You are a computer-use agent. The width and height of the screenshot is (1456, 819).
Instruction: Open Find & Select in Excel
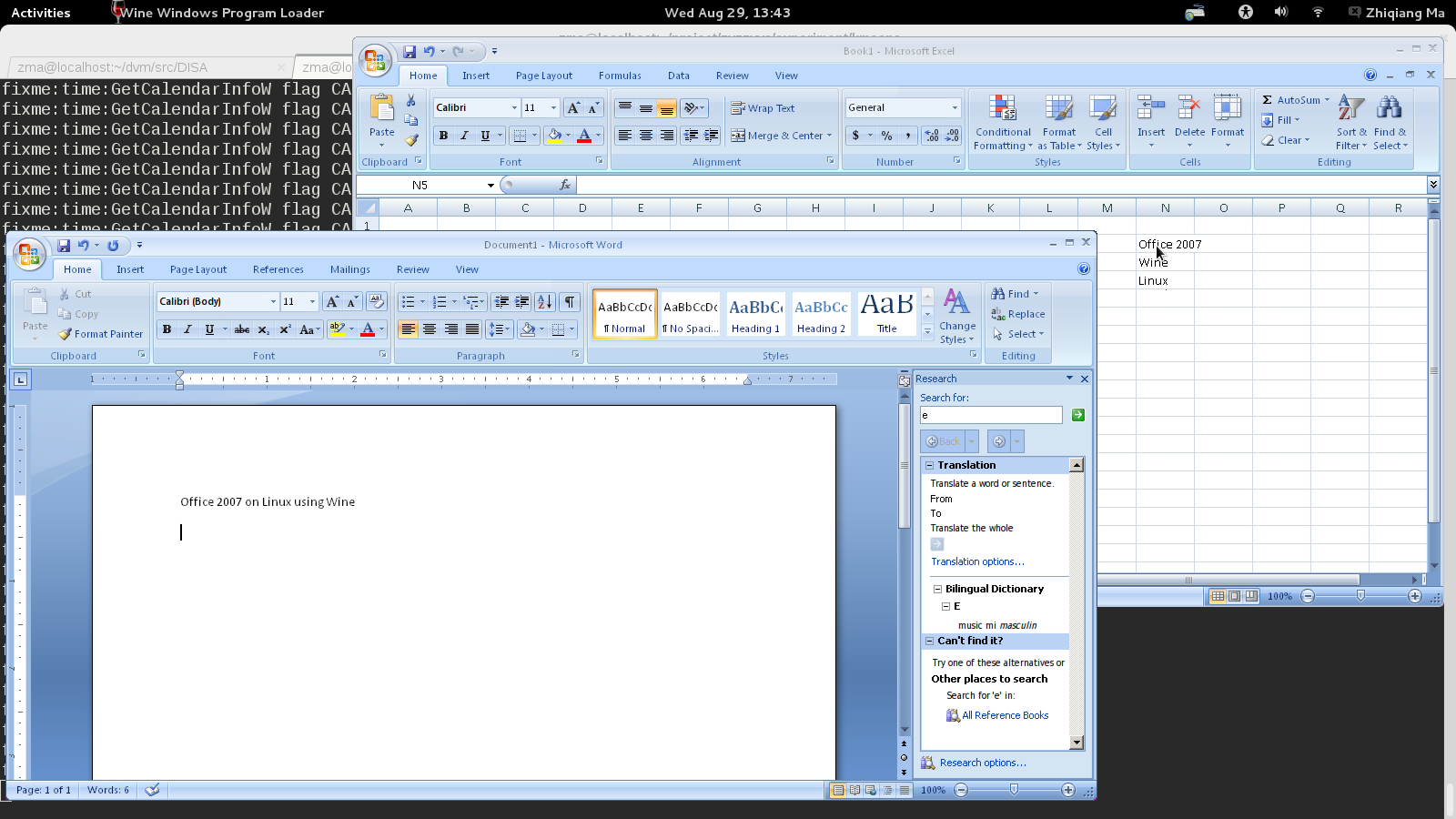click(1390, 122)
